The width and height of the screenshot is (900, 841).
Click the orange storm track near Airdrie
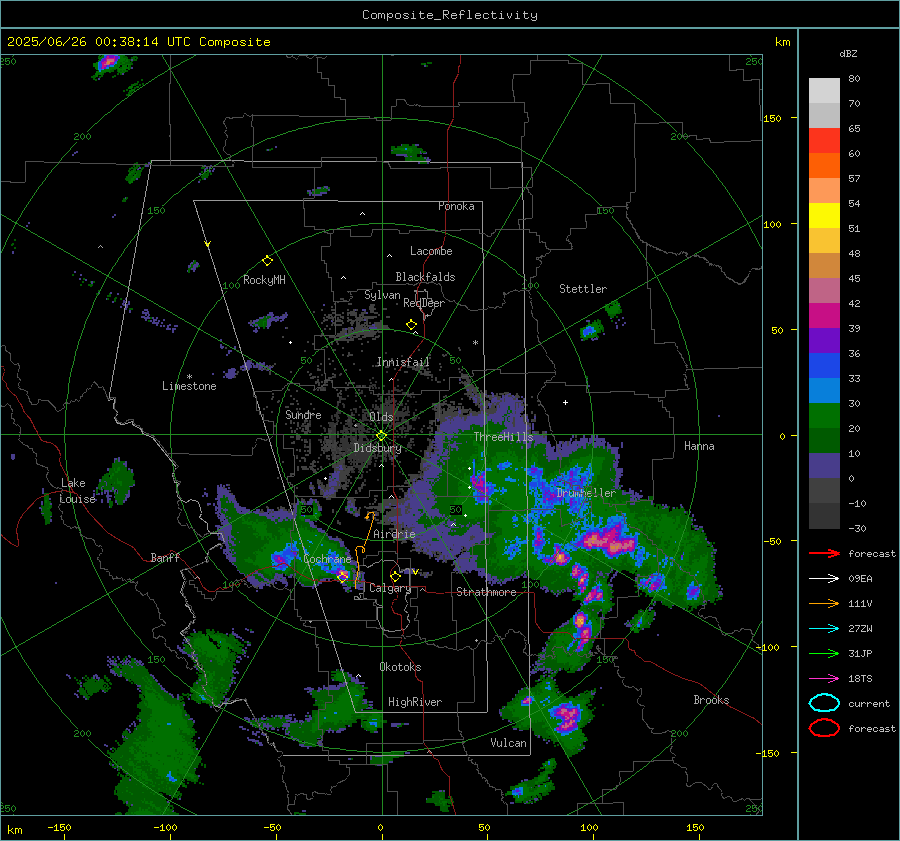pyautogui.click(x=363, y=549)
